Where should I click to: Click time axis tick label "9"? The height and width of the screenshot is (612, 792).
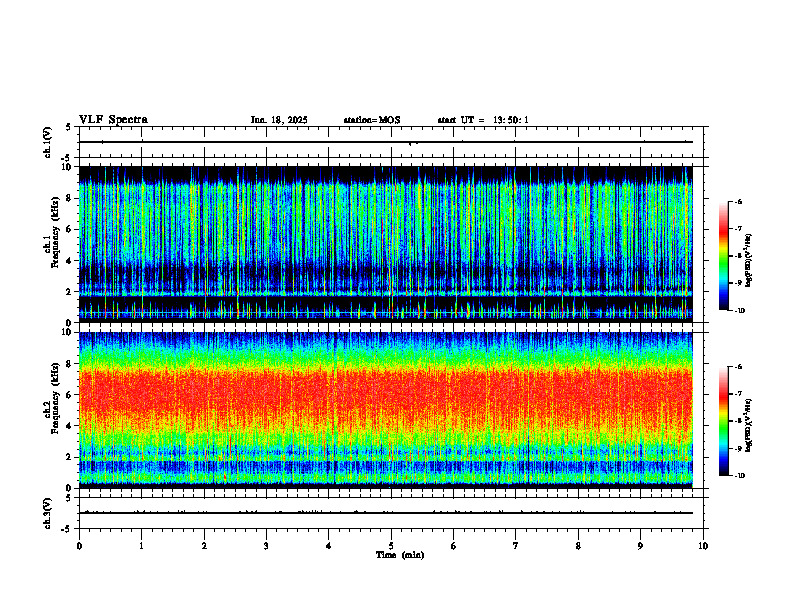pyautogui.click(x=640, y=546)
